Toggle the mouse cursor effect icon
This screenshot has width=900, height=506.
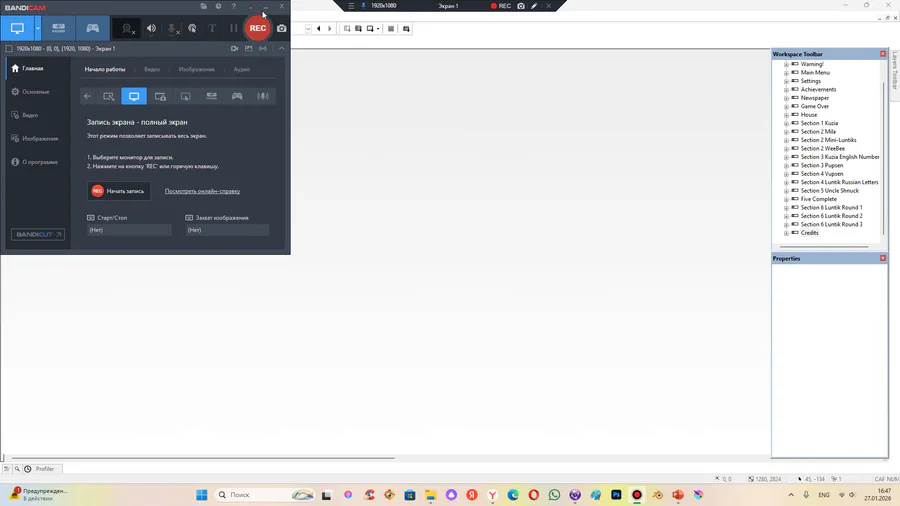click(192, 28)
